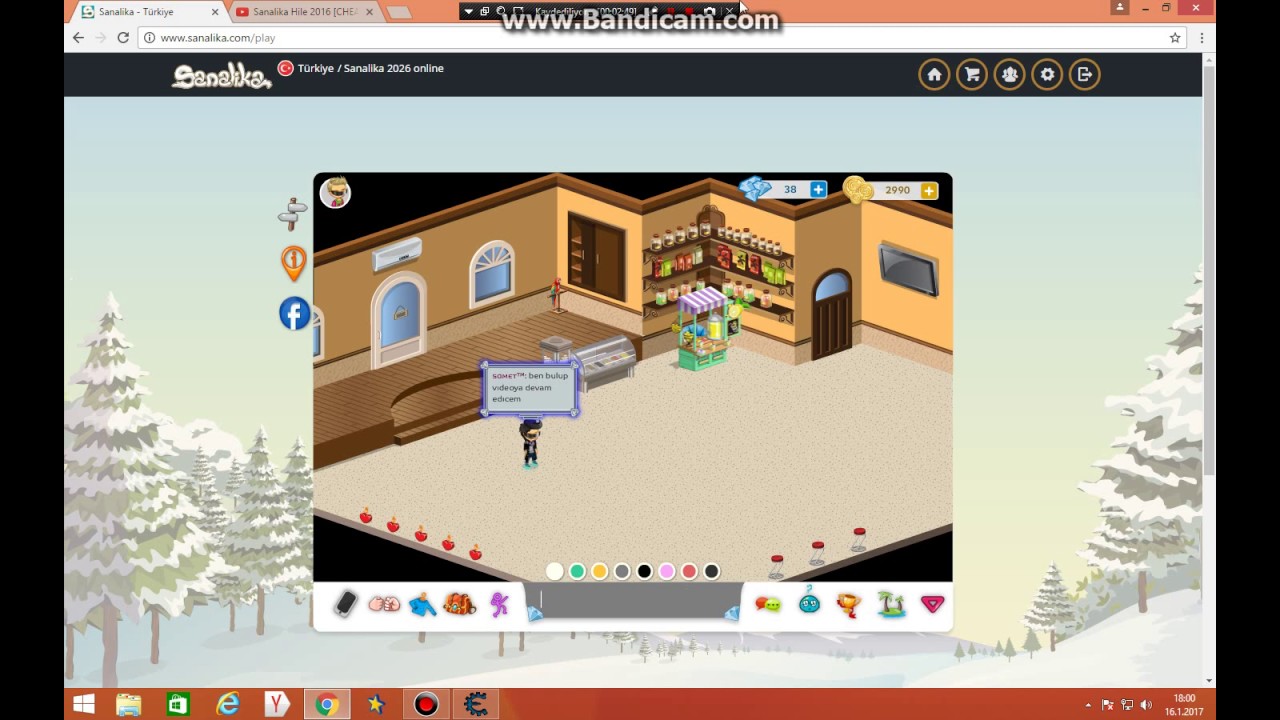Click the coin count showing 2990
1280x720 pixels.
897,190
